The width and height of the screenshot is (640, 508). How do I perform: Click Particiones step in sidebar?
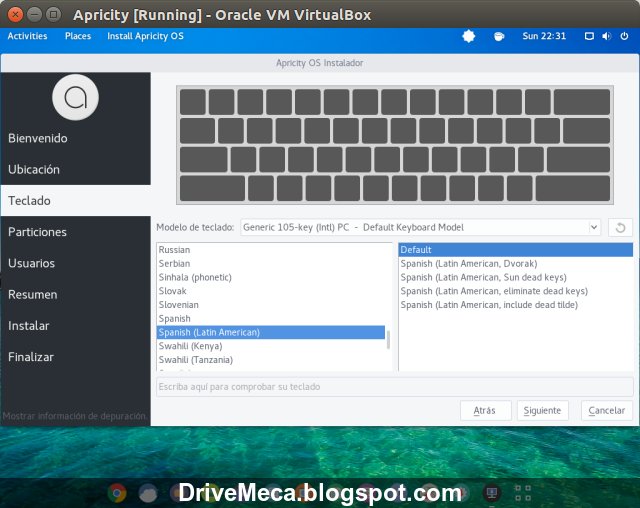[76, 232]
